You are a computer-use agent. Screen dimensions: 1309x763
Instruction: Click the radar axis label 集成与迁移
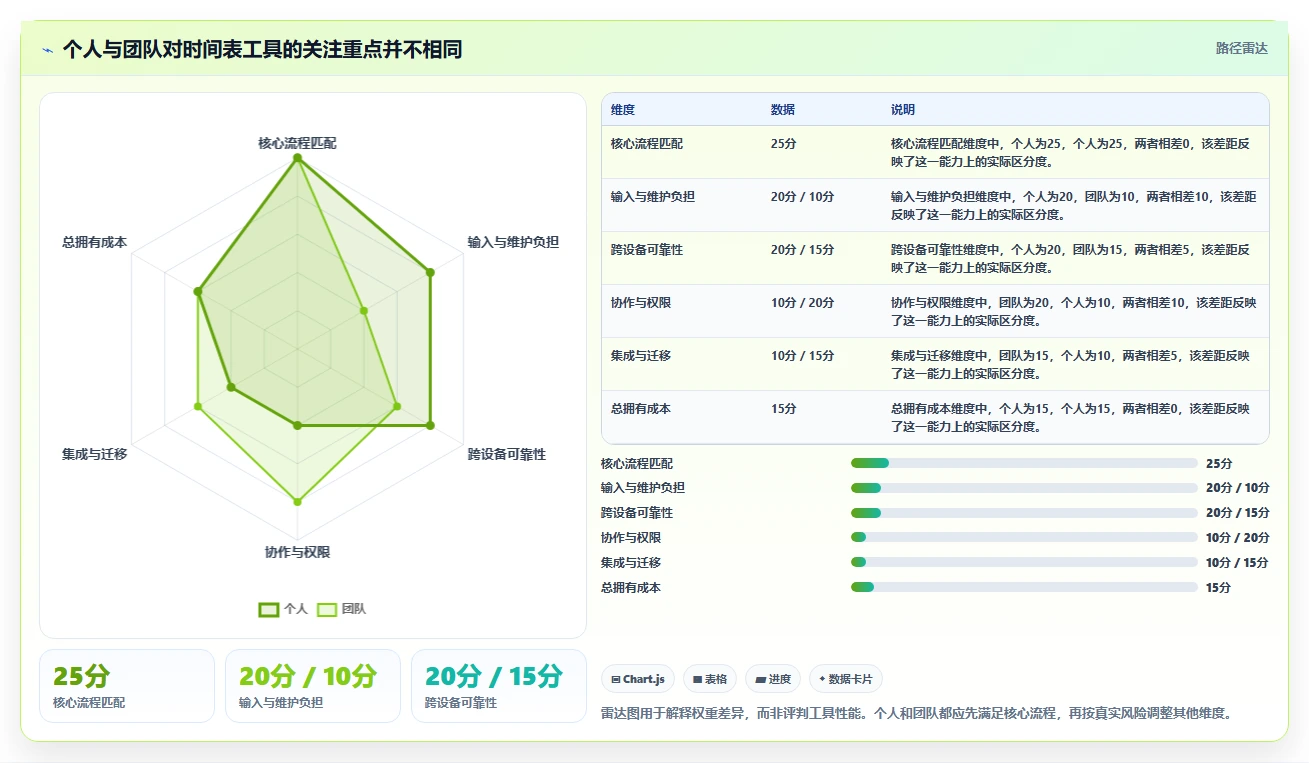(x=94, y=454)
